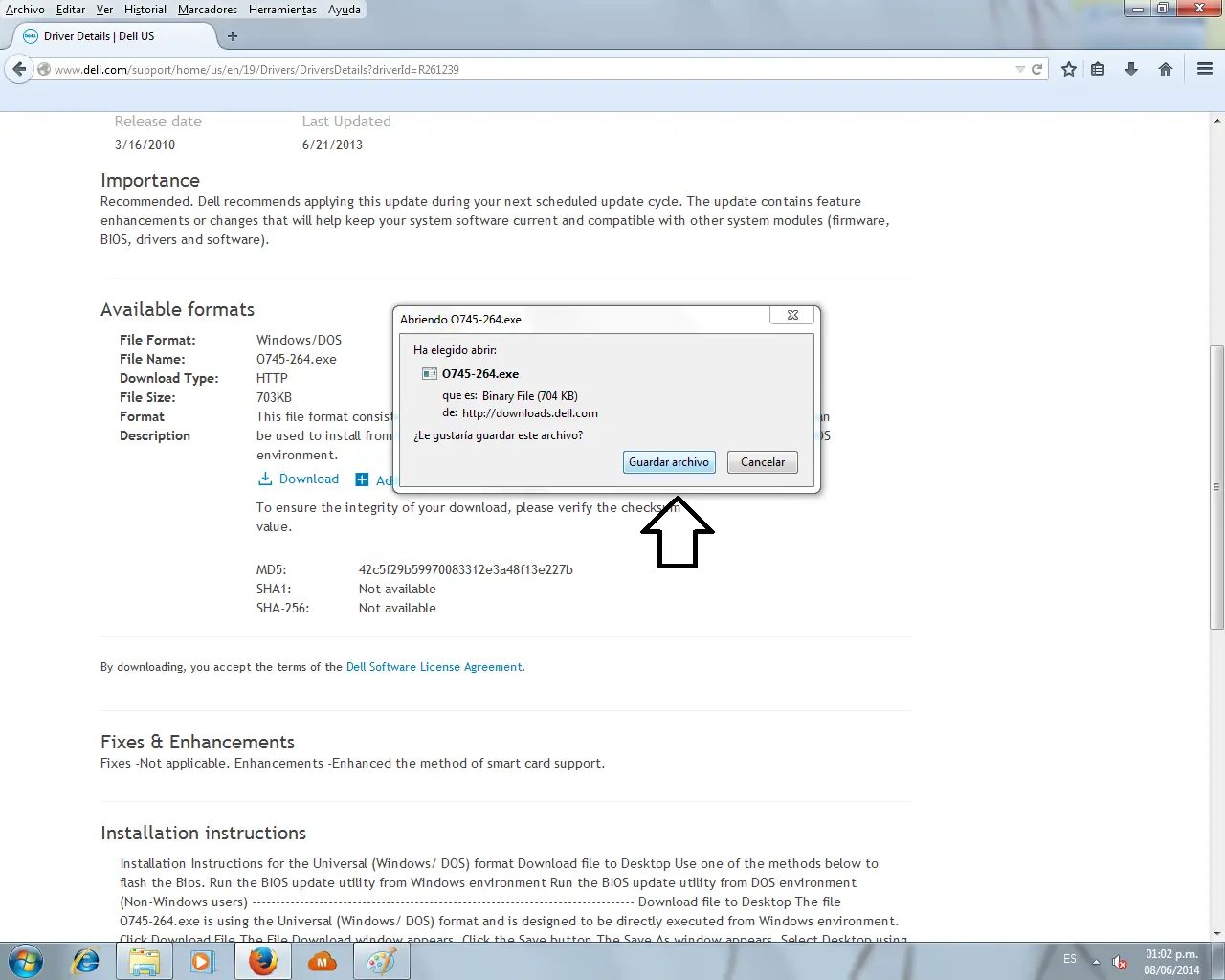Expand the address bar history dropdown
The width and height of the screenshot is (1225, 980).
pyautogui.click(x=1020, y=69)
